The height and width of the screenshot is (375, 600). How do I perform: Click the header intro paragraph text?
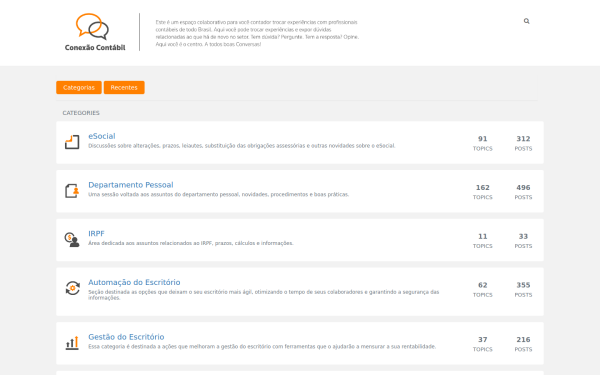click(257, 33)
